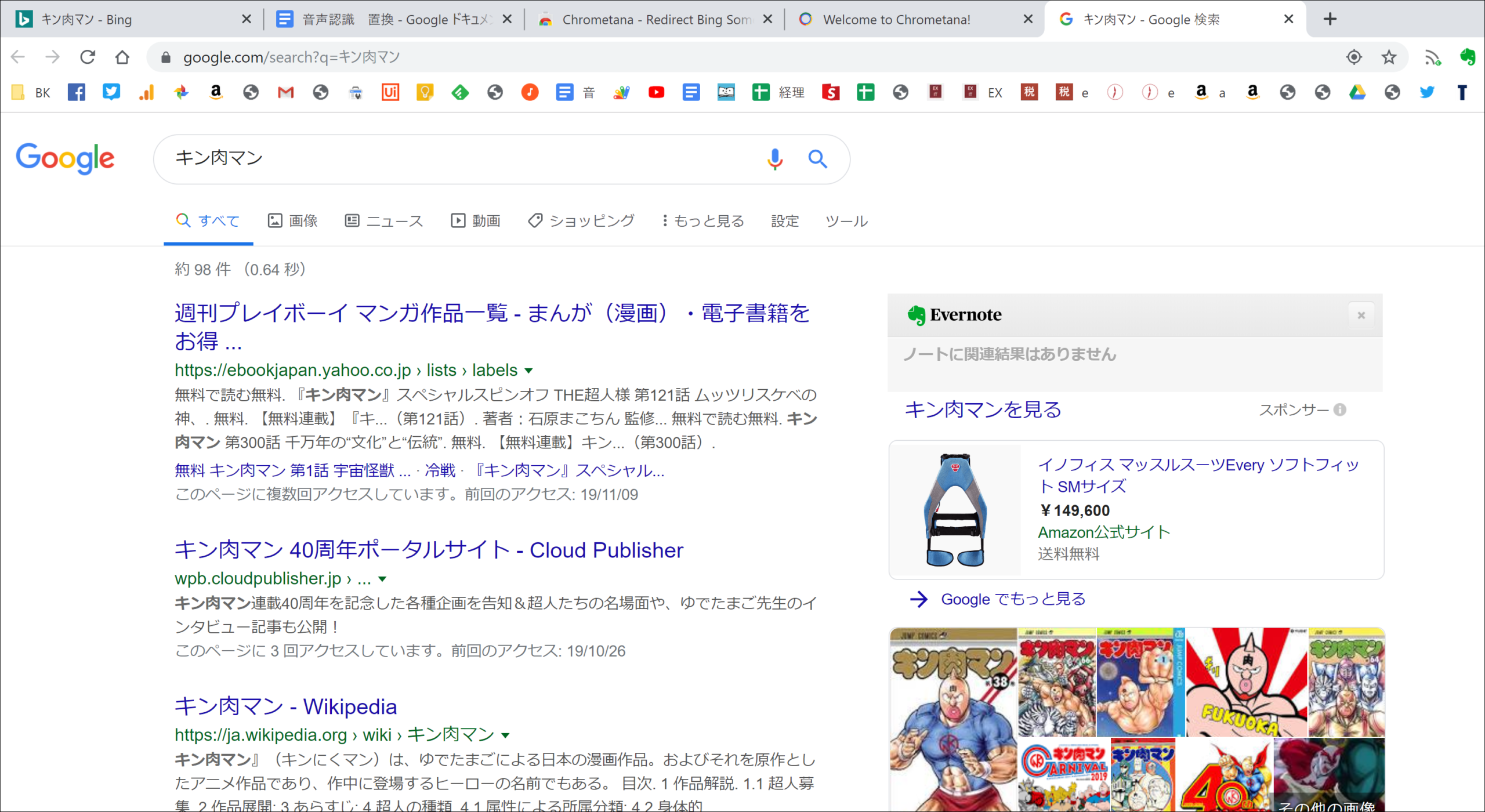Open the Evernote extension in the toolbar
1485x812 pixels.
tap(1467, 57)
